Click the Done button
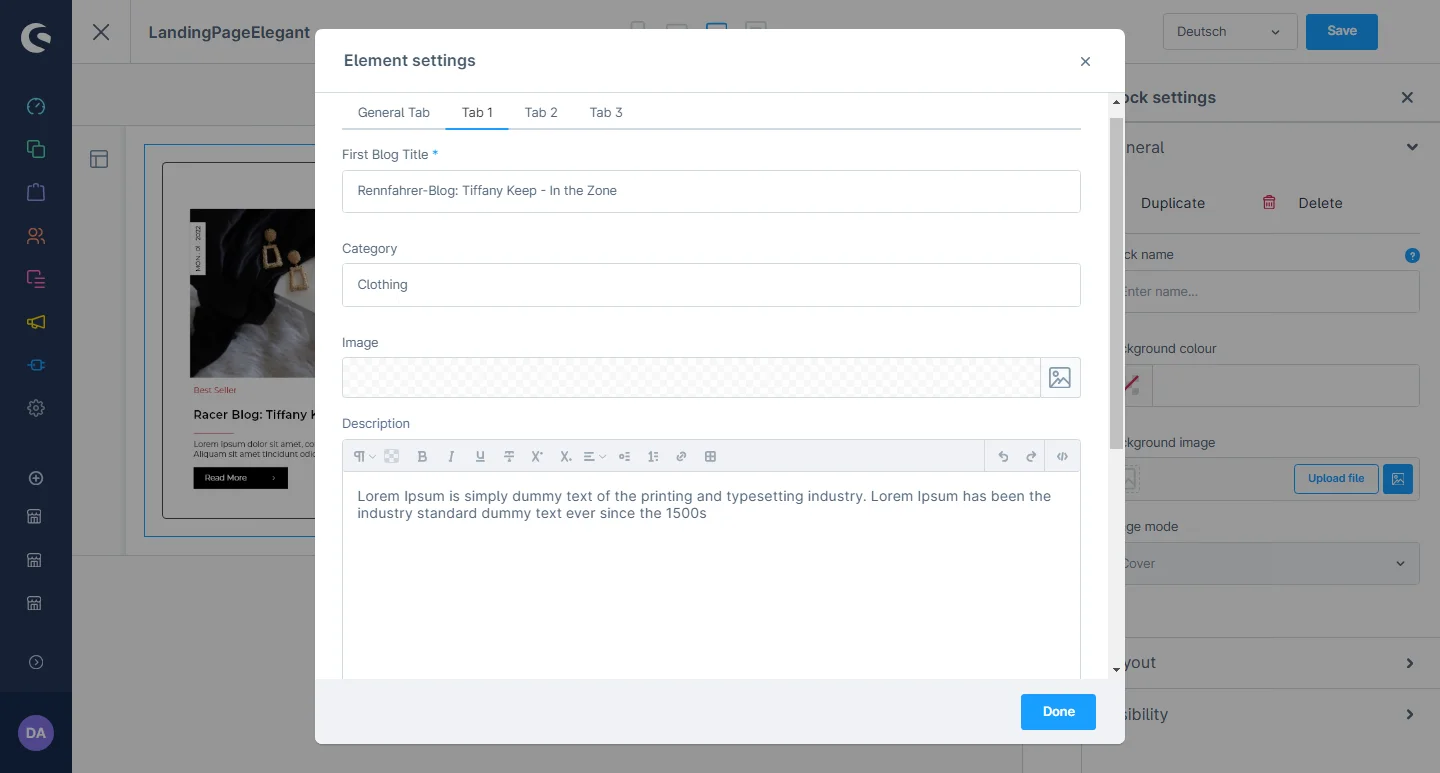Viewport: 1440px width, 773px height. point(1058,712)
